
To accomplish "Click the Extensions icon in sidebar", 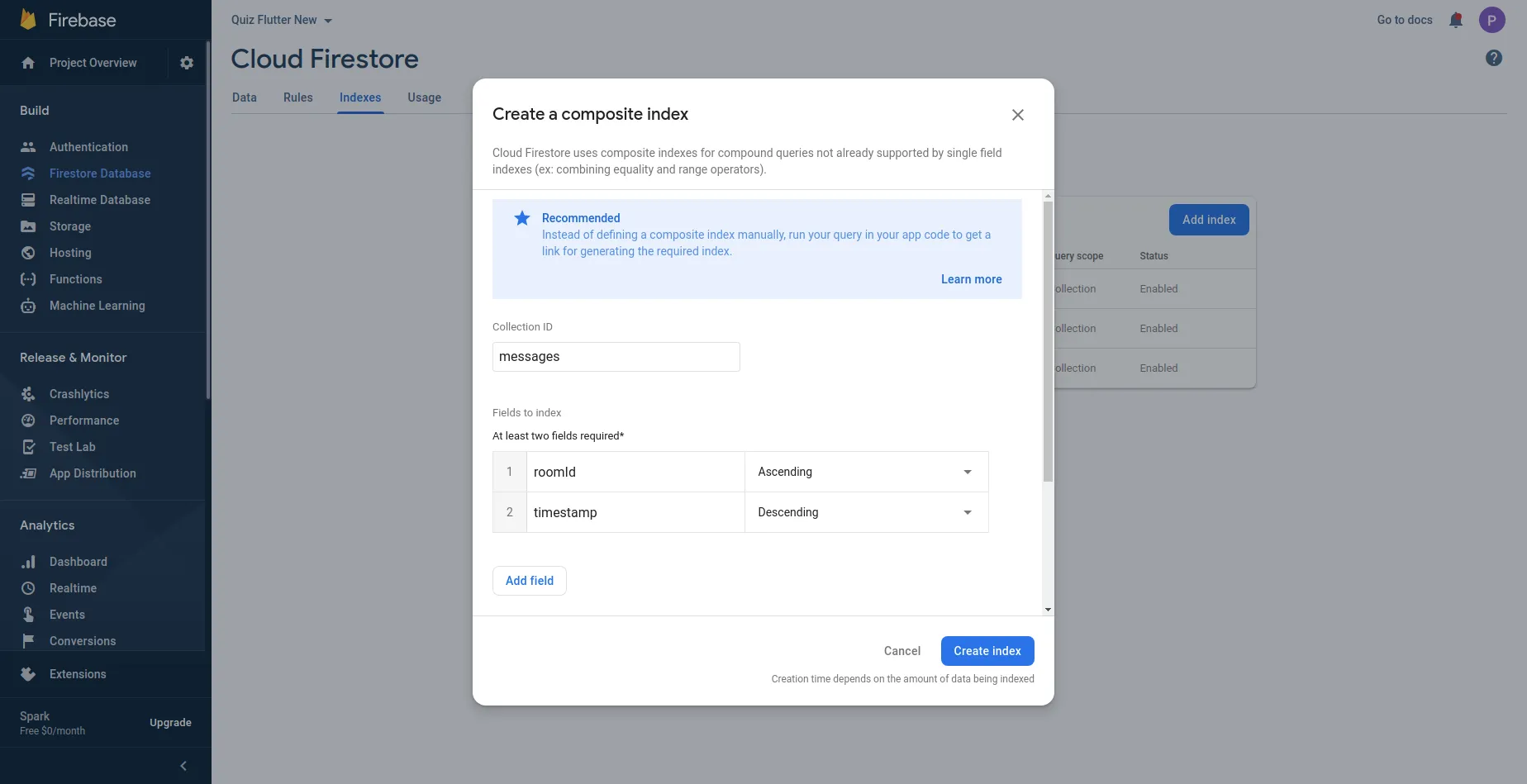I will tap(28, 674).
